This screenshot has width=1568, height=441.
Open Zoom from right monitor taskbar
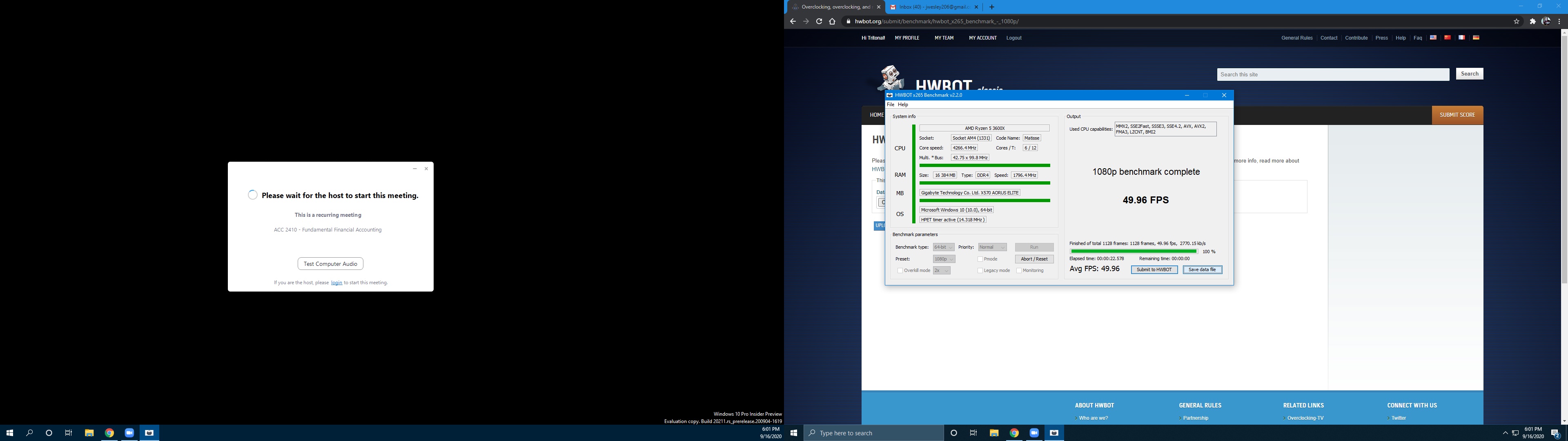1034,433
